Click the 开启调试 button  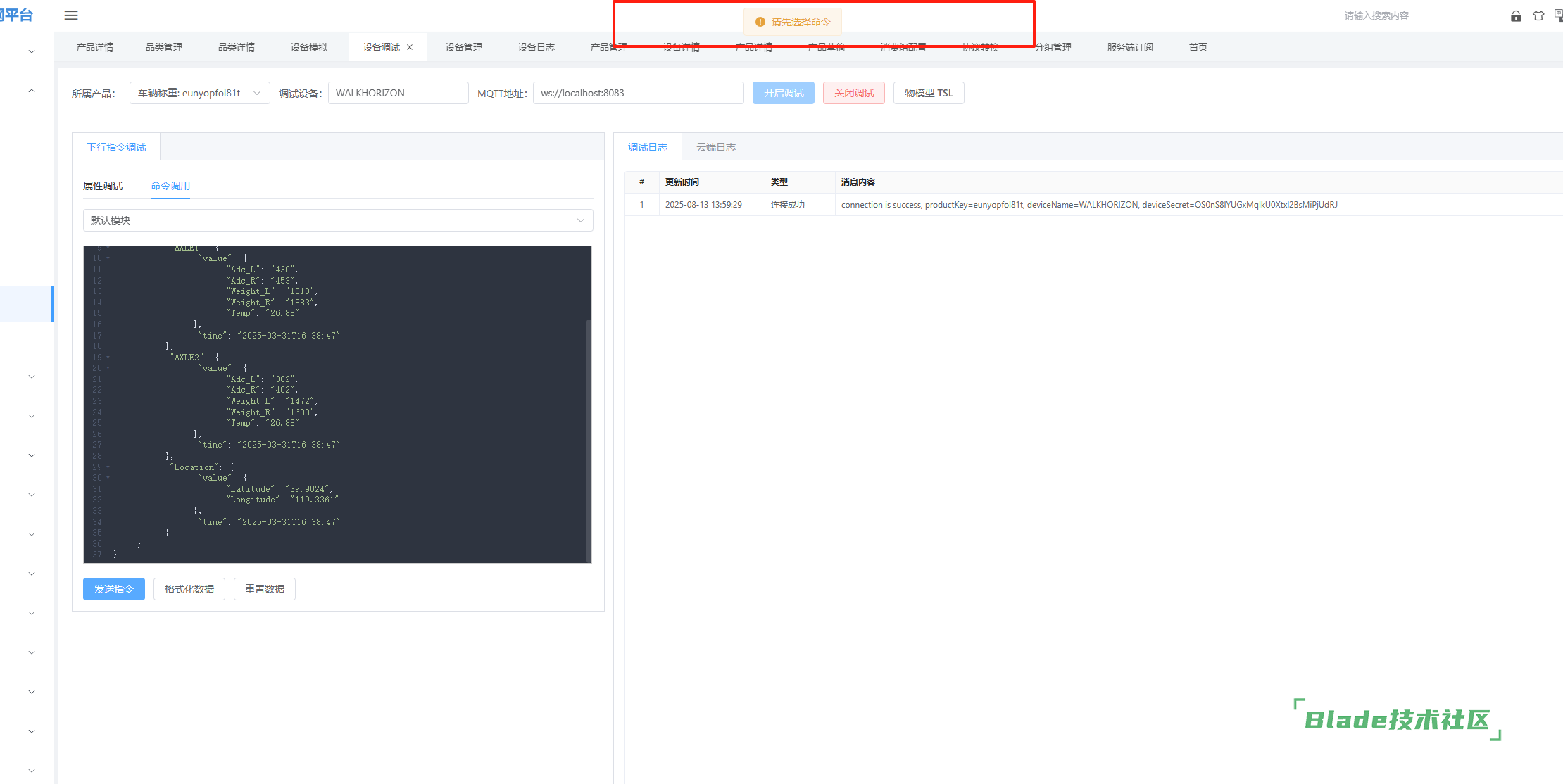tap(784, 93)
